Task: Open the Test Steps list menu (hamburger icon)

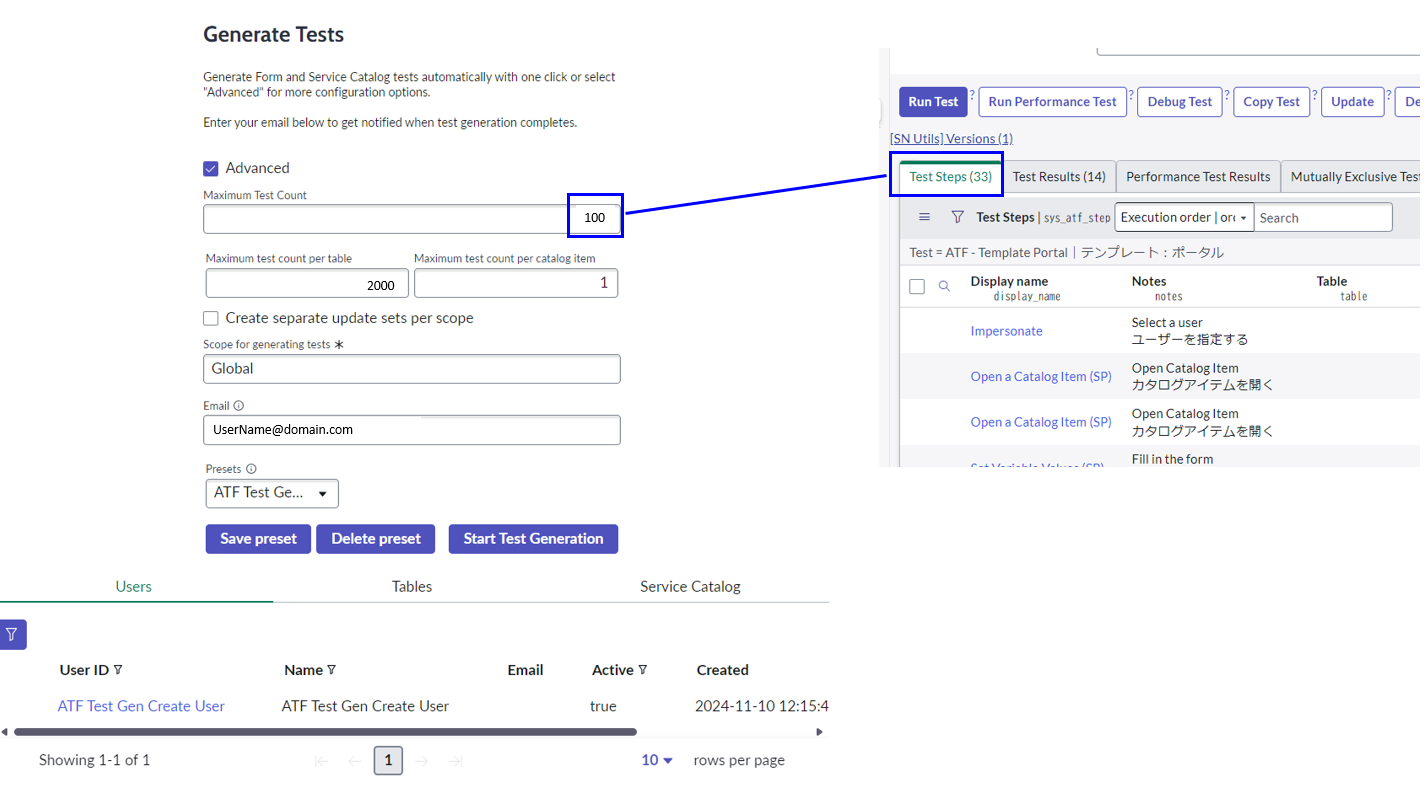Action: click(924, 216)
